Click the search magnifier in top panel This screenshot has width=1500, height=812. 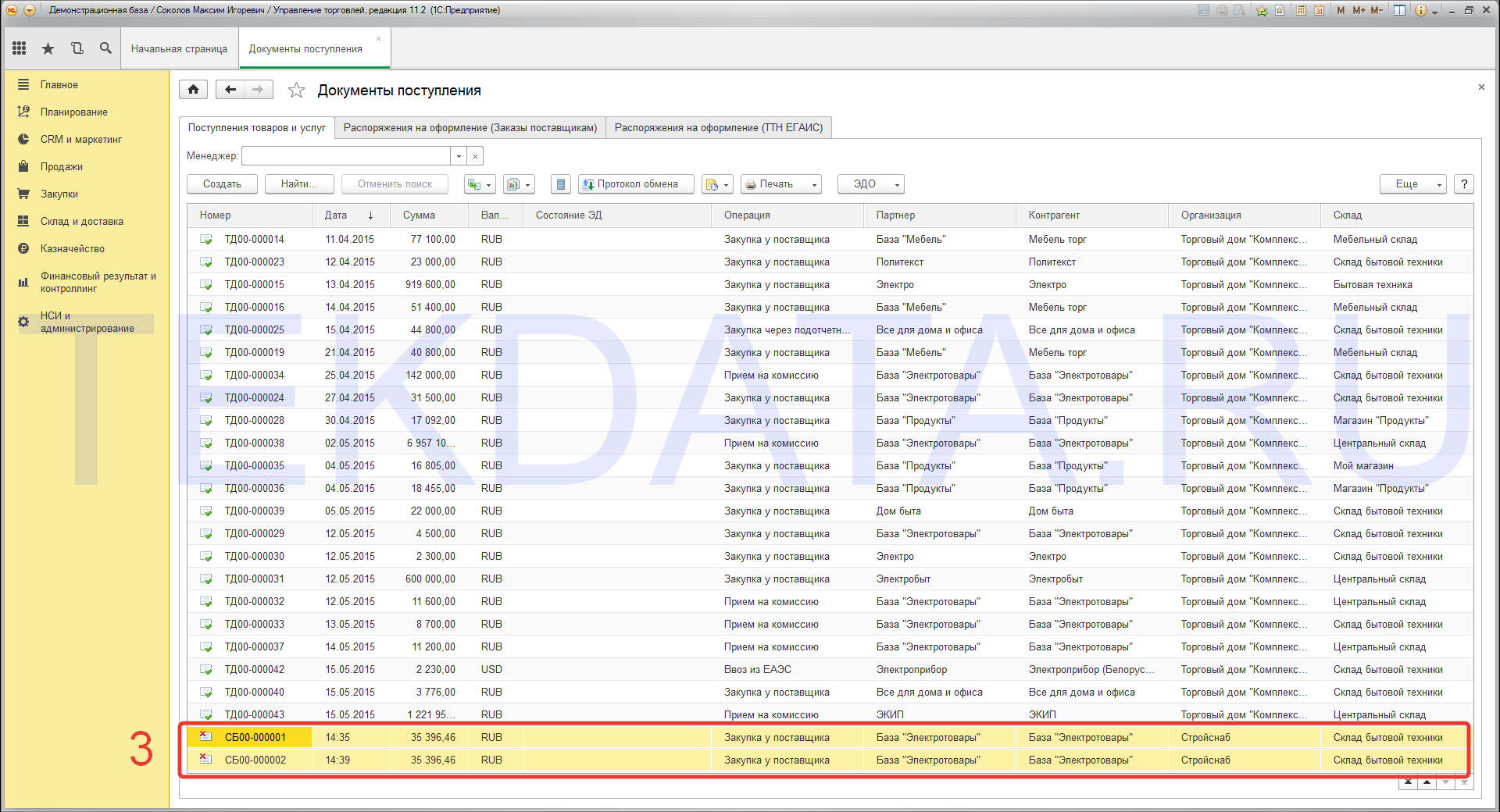(x=105, y=48)
